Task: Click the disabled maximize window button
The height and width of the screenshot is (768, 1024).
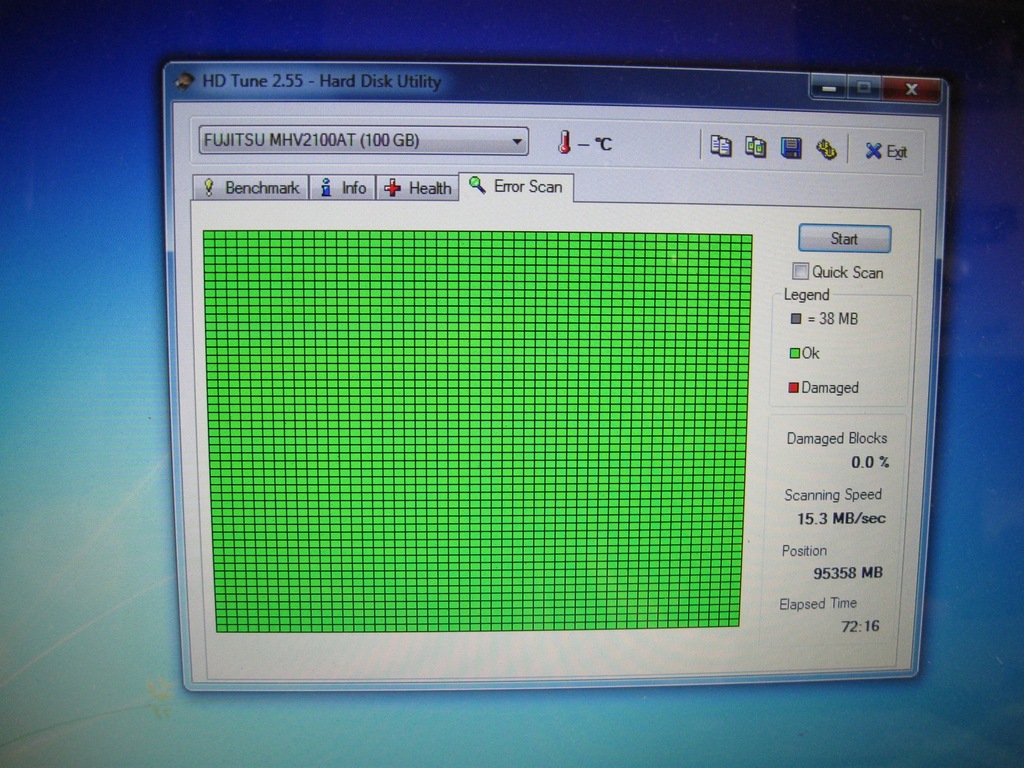Action: click(864, 88)
